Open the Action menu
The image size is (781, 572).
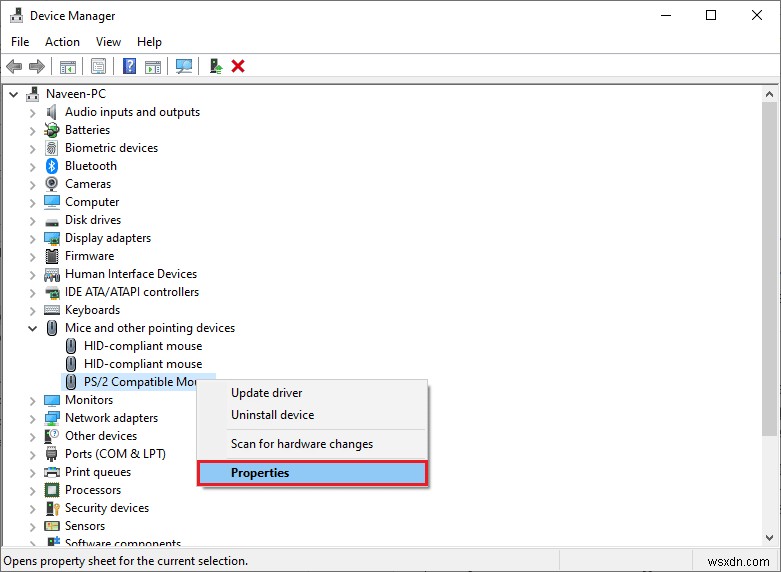62,42
